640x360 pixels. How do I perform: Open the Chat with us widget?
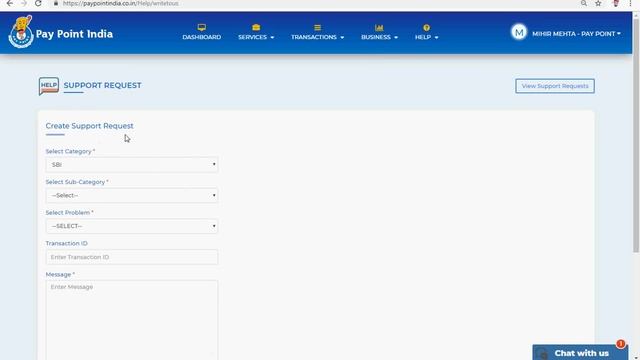pos(580,353)
